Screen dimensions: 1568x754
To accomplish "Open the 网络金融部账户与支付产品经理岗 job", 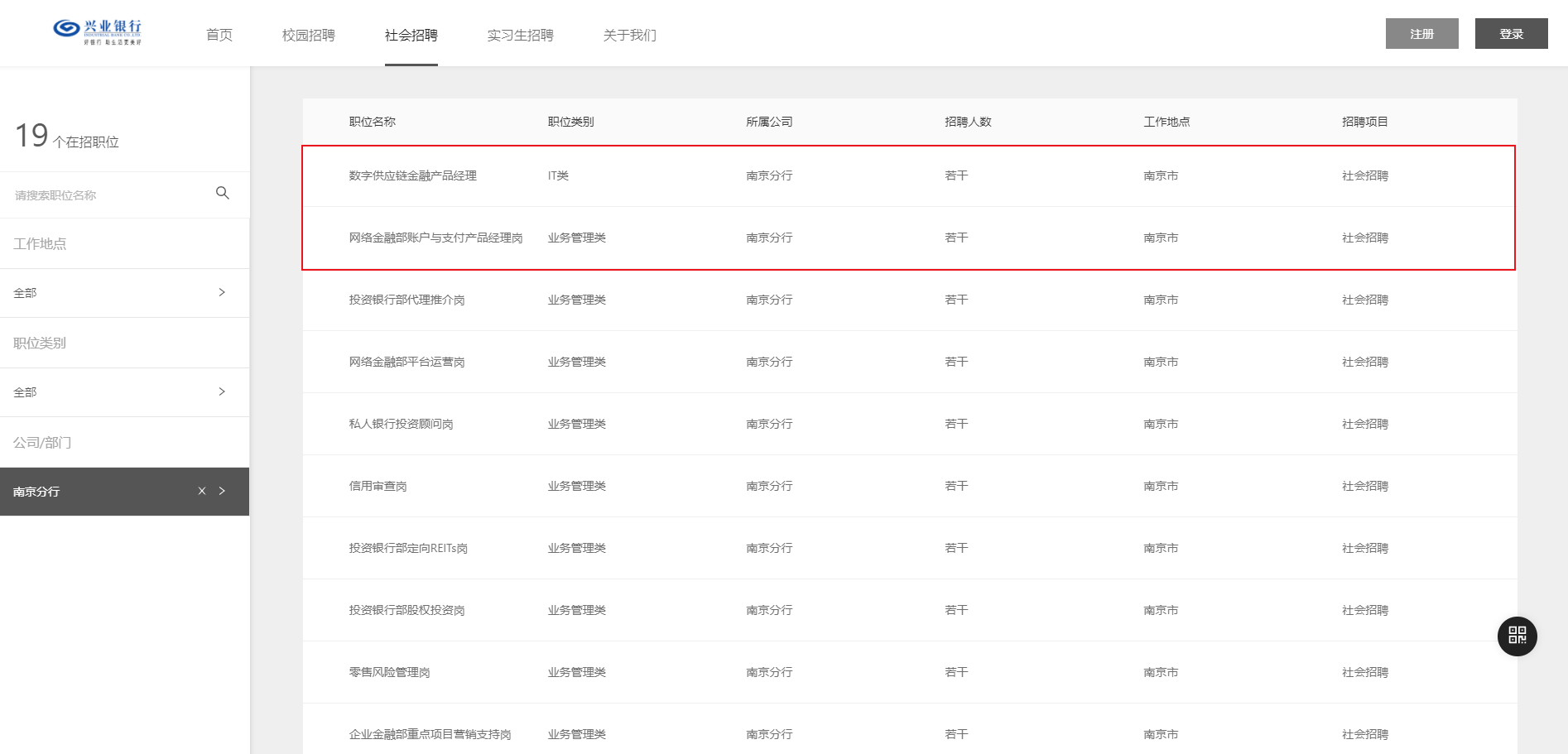I will point(435,238).
